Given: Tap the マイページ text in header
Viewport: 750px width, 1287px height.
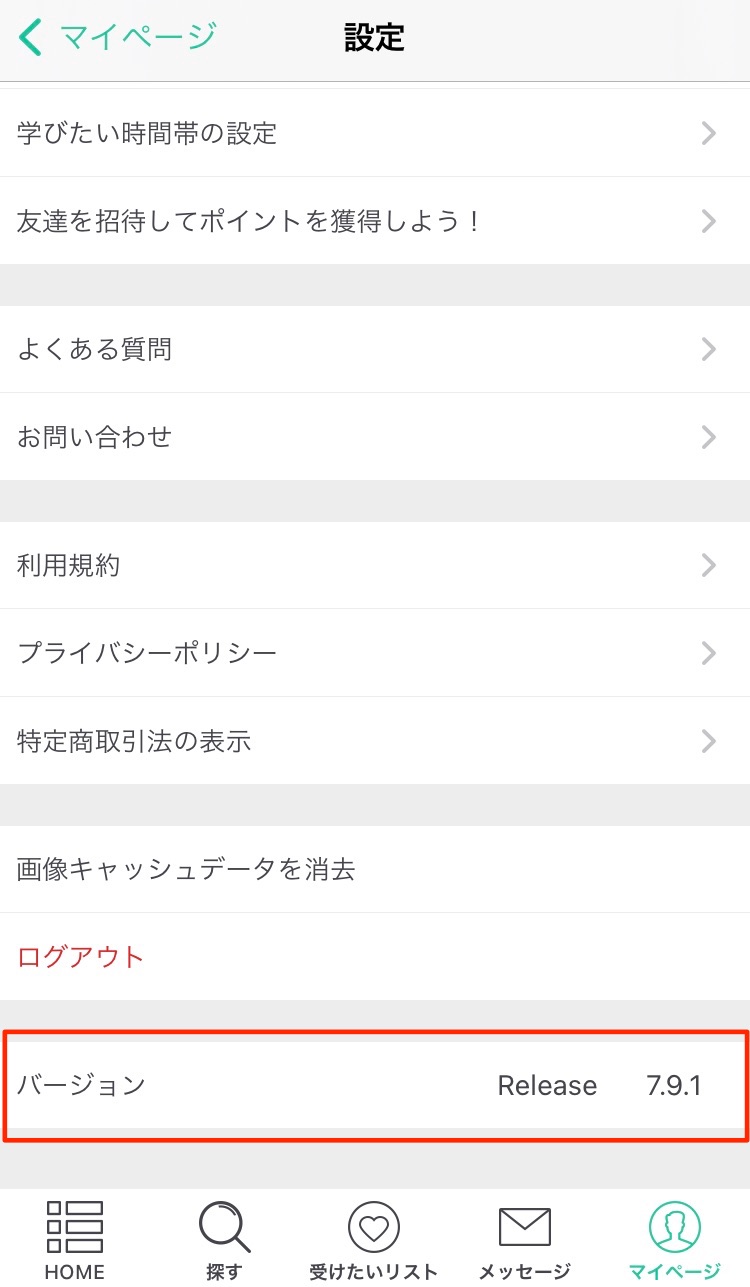Looking at the screenshot, I should pyautogui.click(x=138, y=37).
